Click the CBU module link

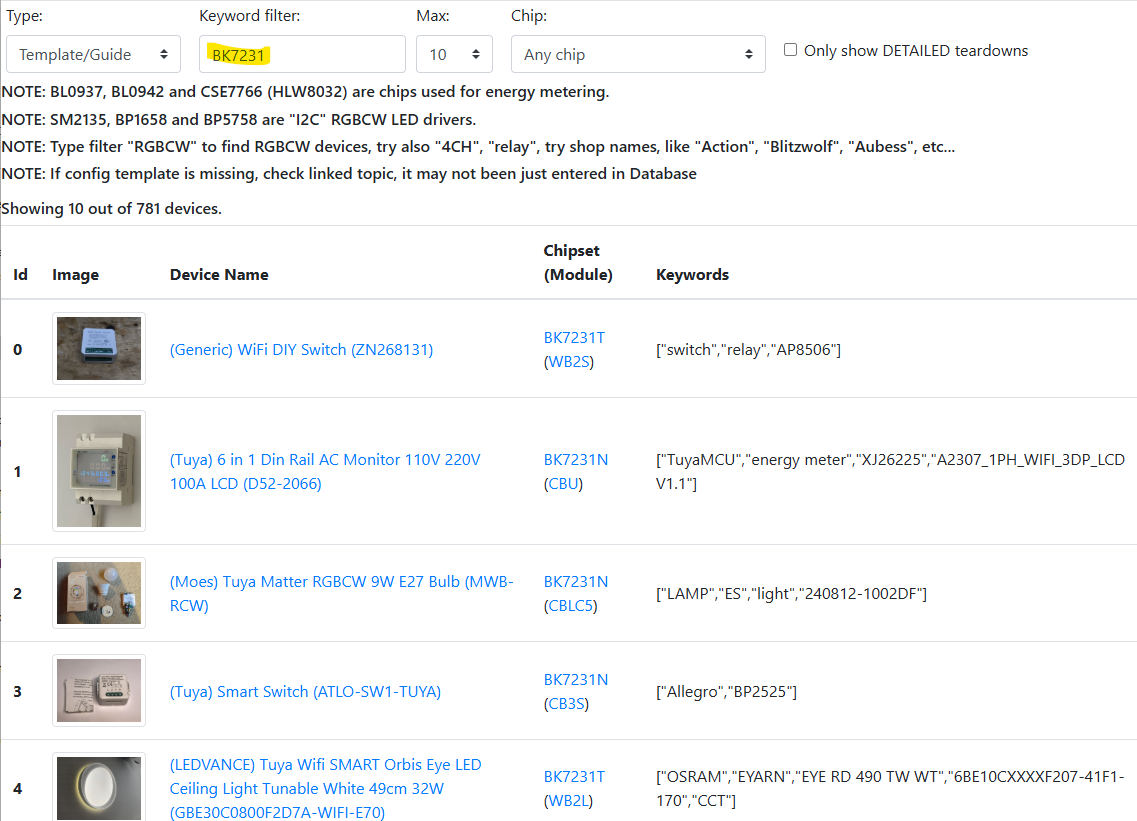click(563, 484)
